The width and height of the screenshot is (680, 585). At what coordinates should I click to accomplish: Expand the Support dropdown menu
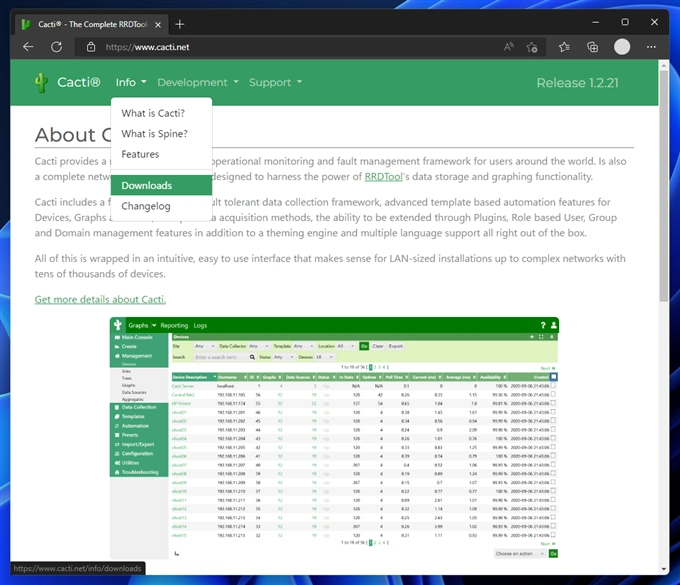point(275,82)
